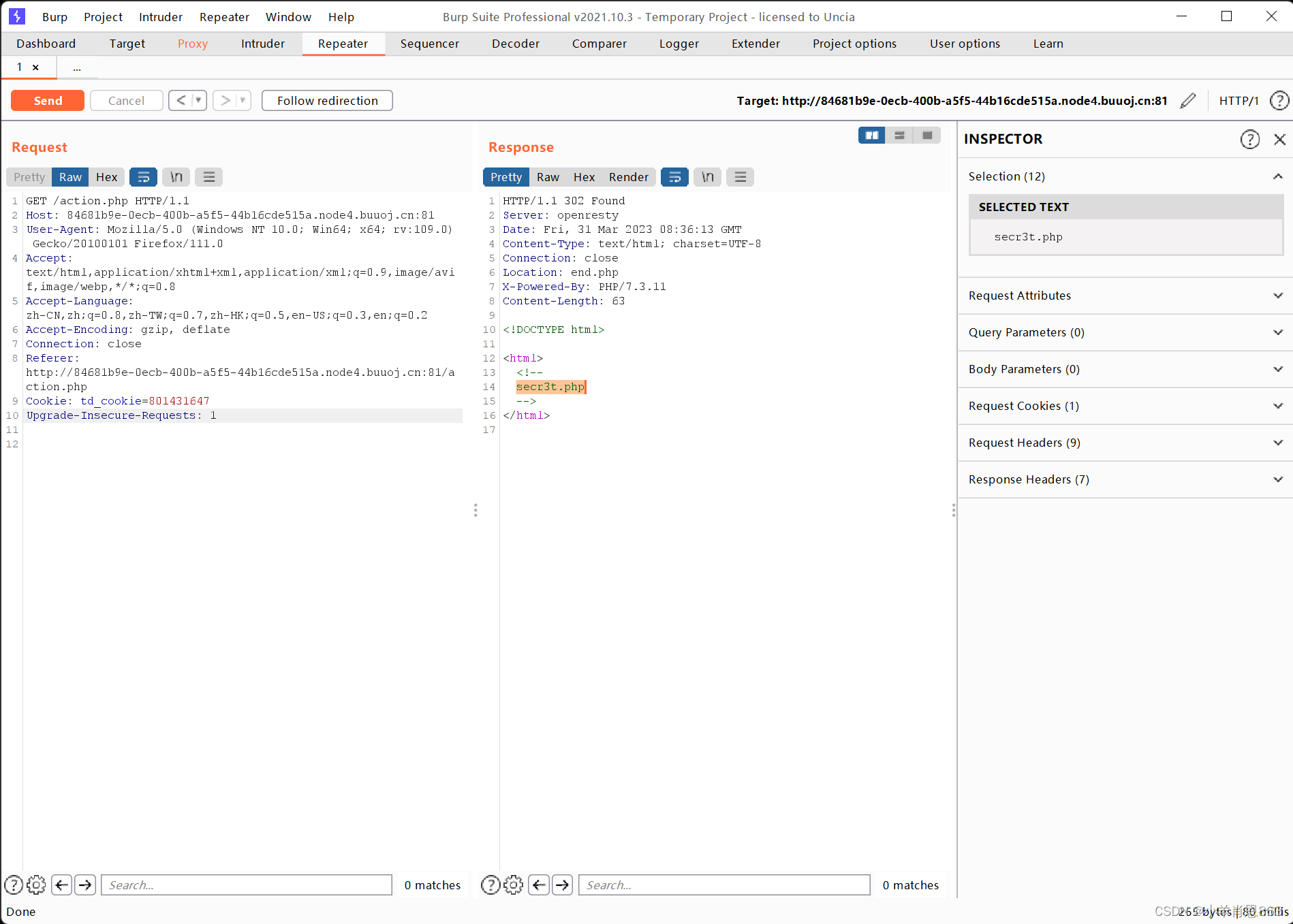
Task: Click the Follow redirection button
Action: 327,100
